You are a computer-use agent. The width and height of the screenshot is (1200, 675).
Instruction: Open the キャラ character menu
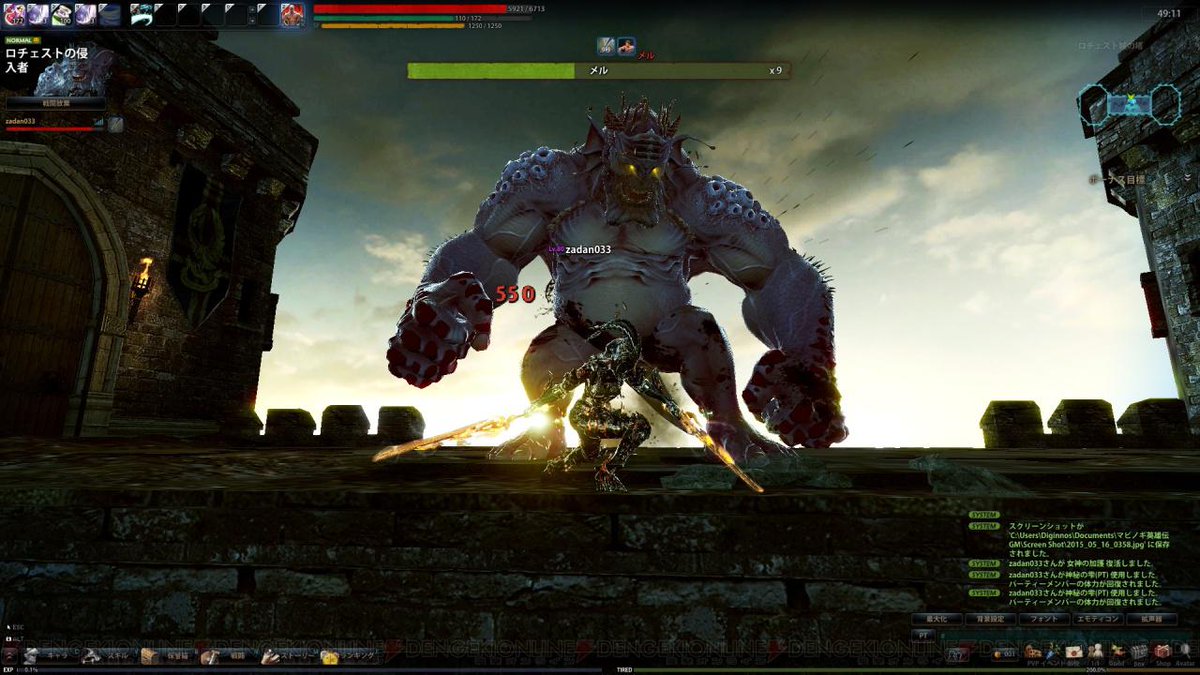(x=48, y=656)
